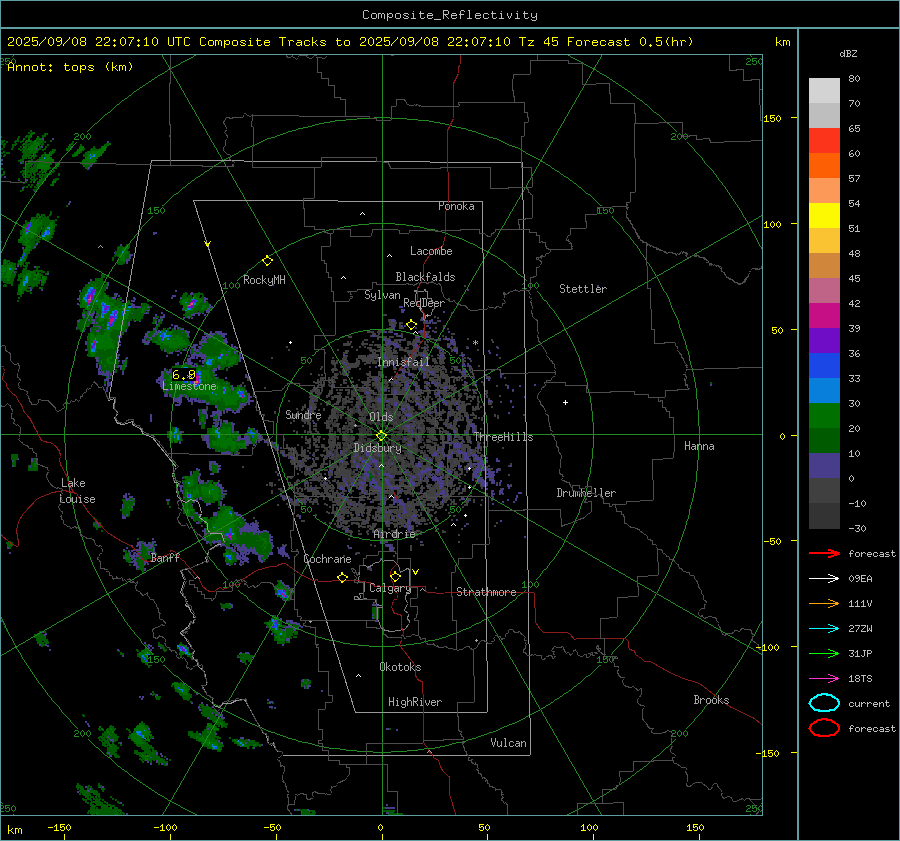Image resolution: width=900 pixels, height=841 pixels.
Task: Click the Innisfail town label
Action: pyautogui.click(x=404, y=362)
